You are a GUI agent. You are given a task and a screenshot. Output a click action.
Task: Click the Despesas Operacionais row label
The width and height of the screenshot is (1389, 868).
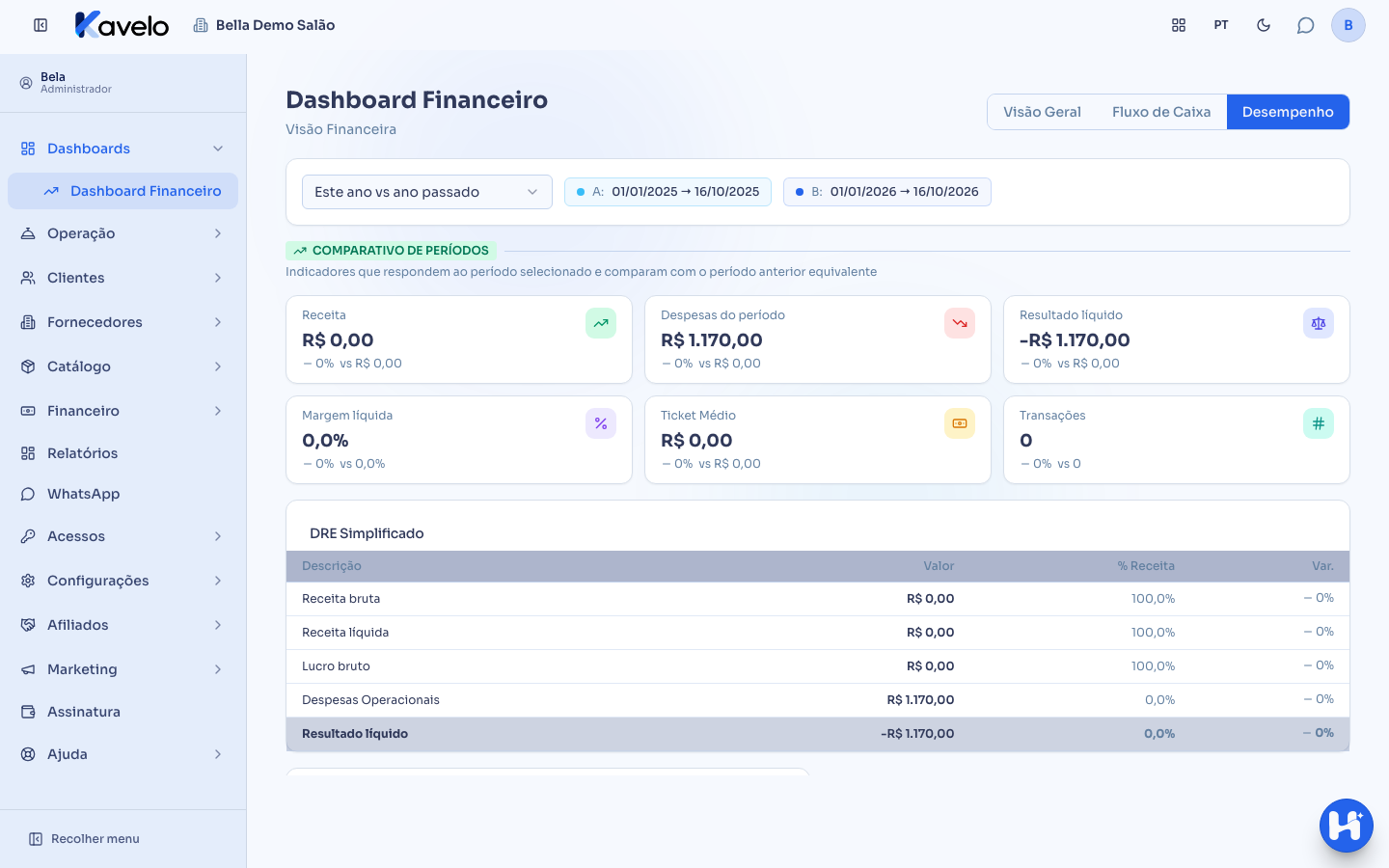(x=370, y=700)
